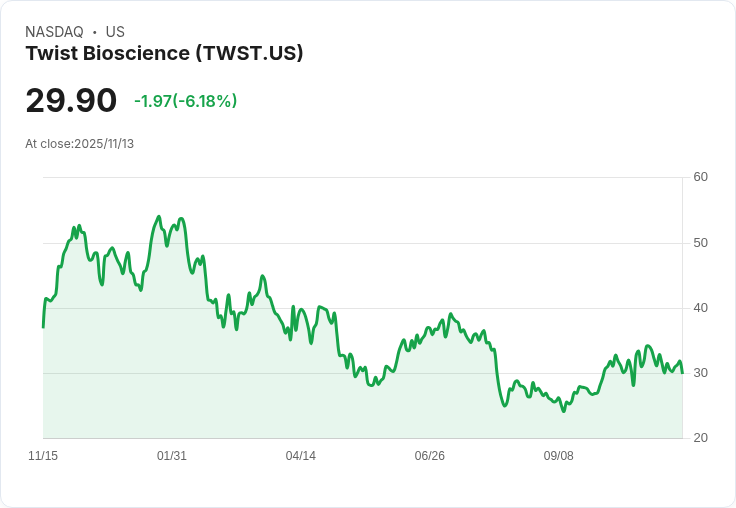Click the chart's lowest point near 09/08
736x508 pixels.
coord(564,411)
